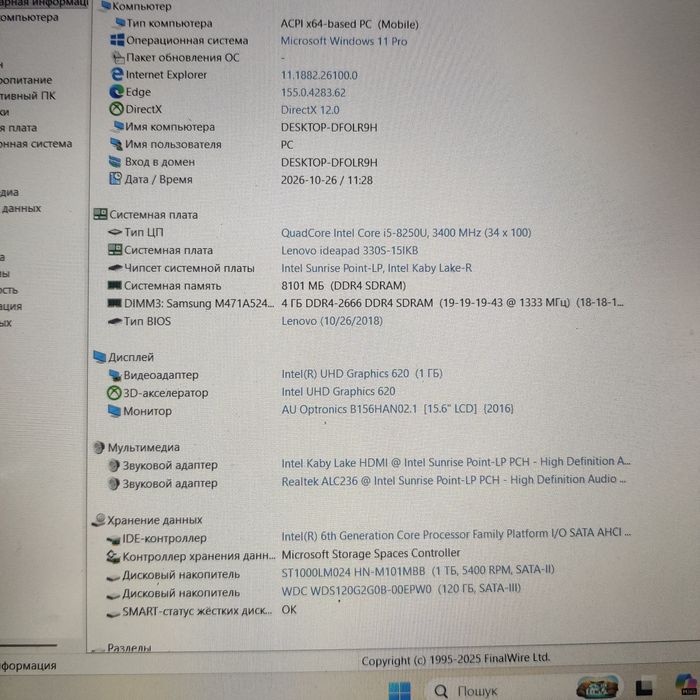The image size is (700, 700).
Task: Click the icon beside 3D-акселератор
Action: 114,392
